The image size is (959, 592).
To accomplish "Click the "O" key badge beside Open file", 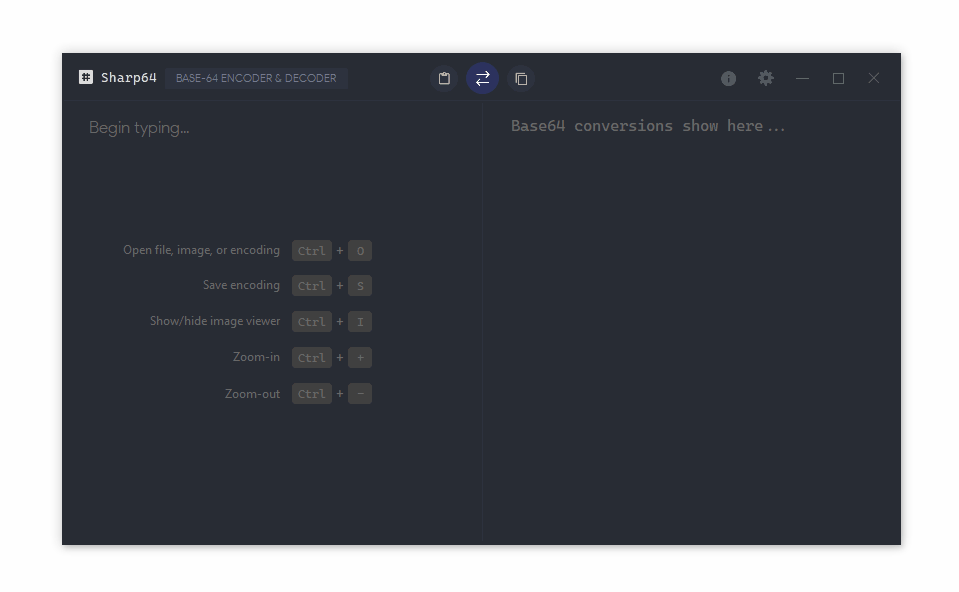I will click(360, 251).
